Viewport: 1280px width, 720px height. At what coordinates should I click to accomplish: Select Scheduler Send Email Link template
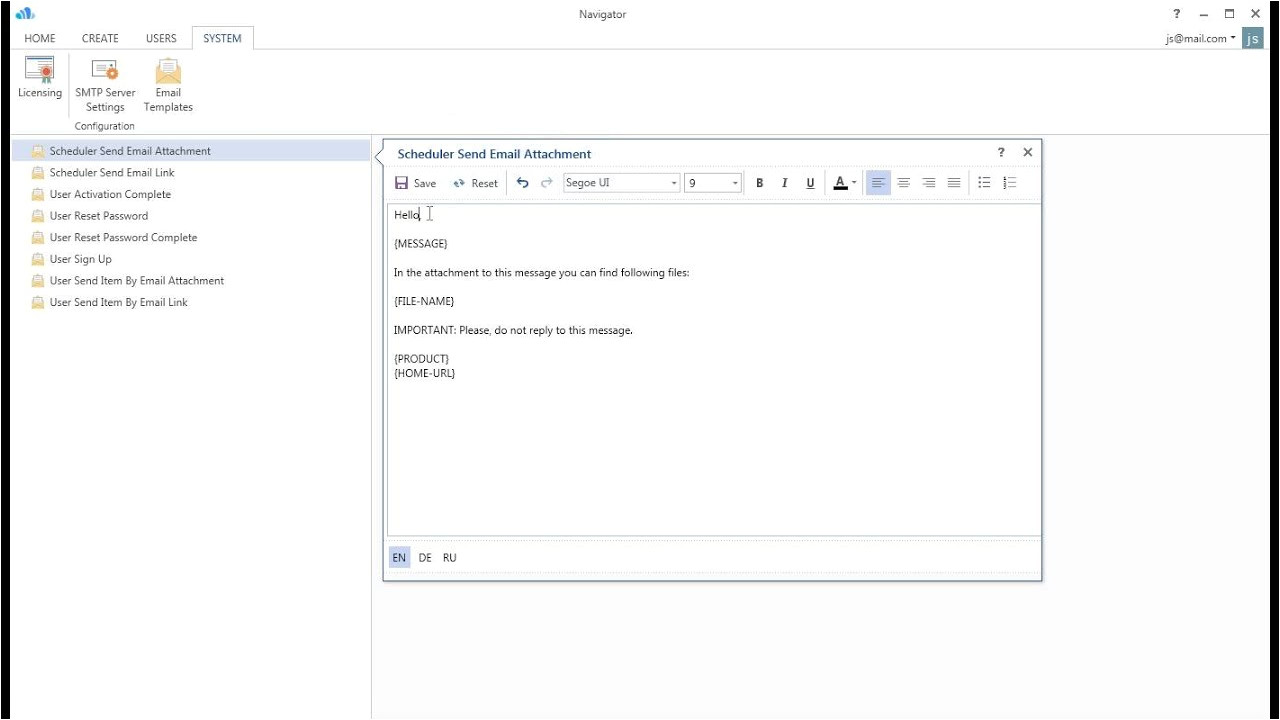191,173
